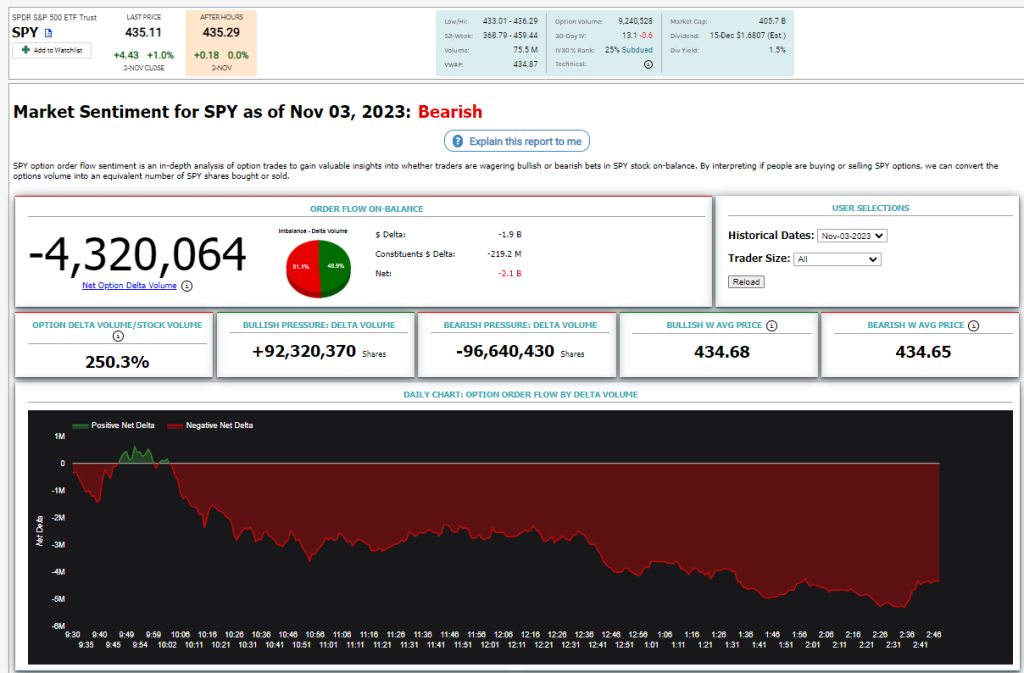Open info icon next to Net Option Delta Volume
This screenshot has width=1024, height=673.
(187, 286)
